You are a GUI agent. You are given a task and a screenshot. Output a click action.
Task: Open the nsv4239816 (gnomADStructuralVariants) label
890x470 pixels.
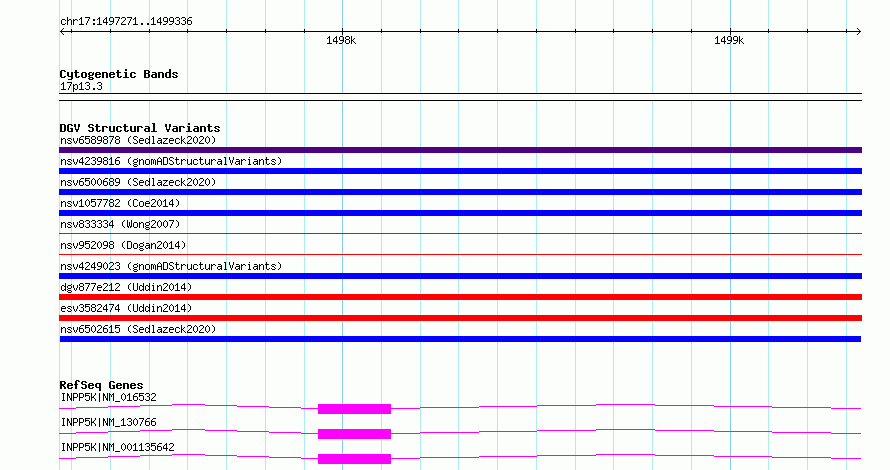(x=171, y=161)
